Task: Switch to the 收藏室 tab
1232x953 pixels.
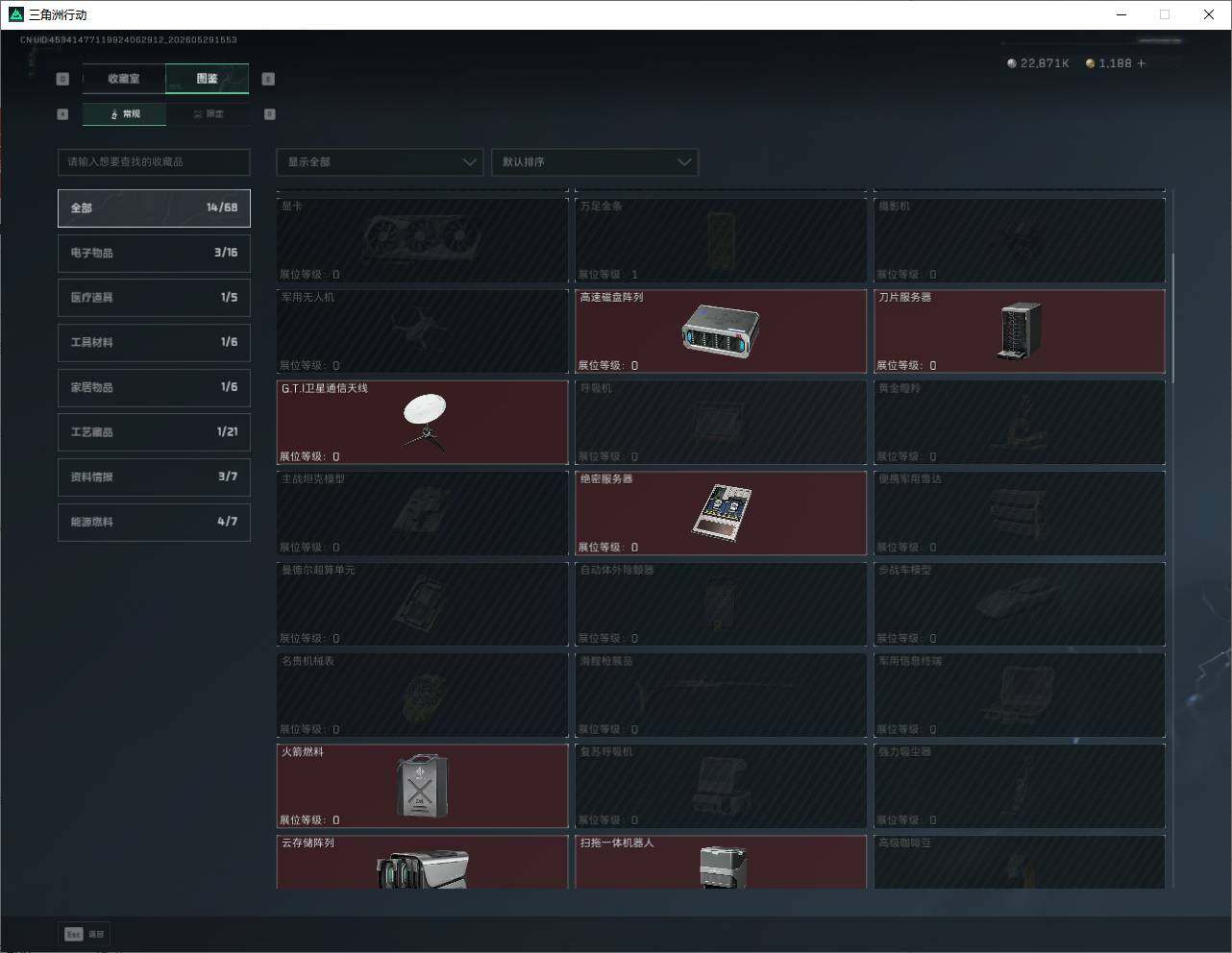Action: pyautogui.click(x=124, y=79)
